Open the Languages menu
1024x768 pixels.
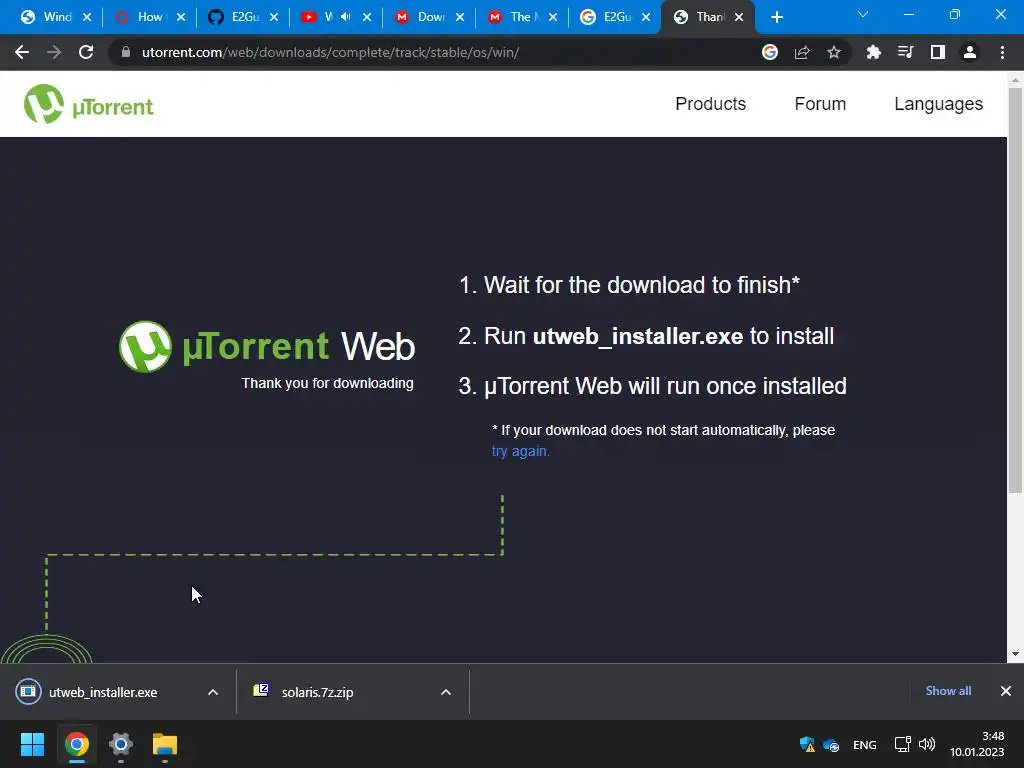(938, 104)
